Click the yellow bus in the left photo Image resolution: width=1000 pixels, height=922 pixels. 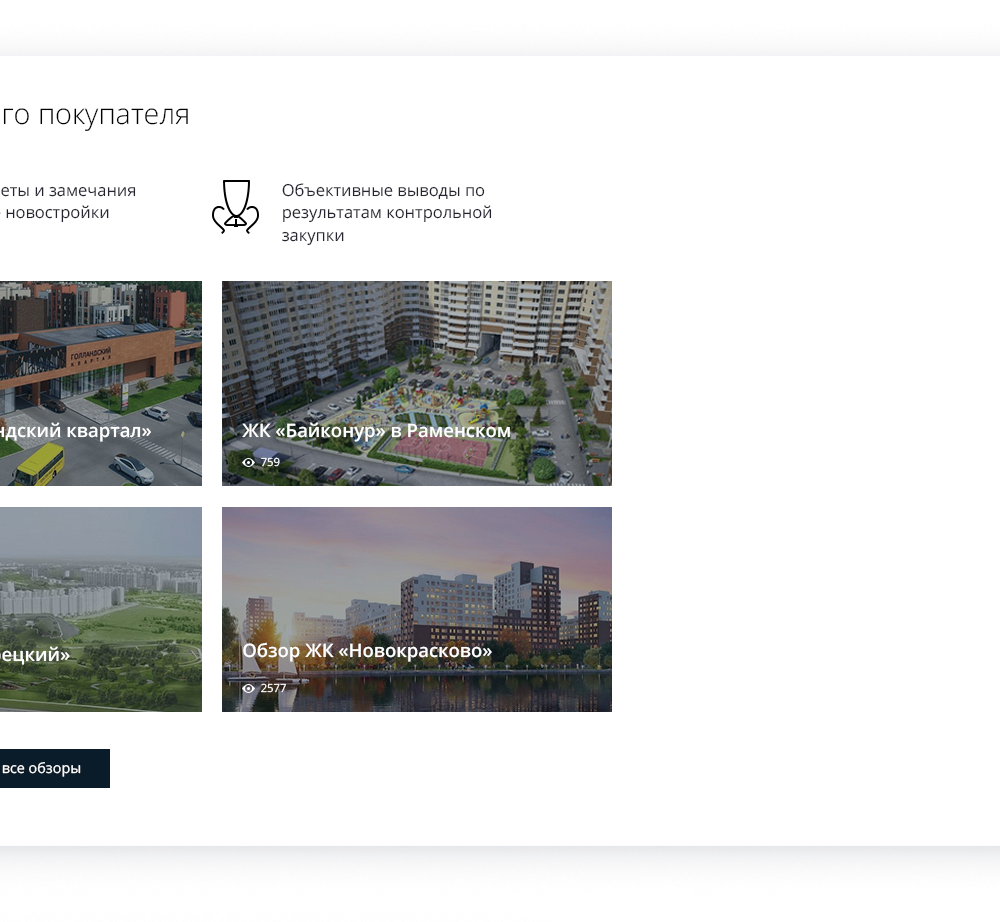[40, 464]
